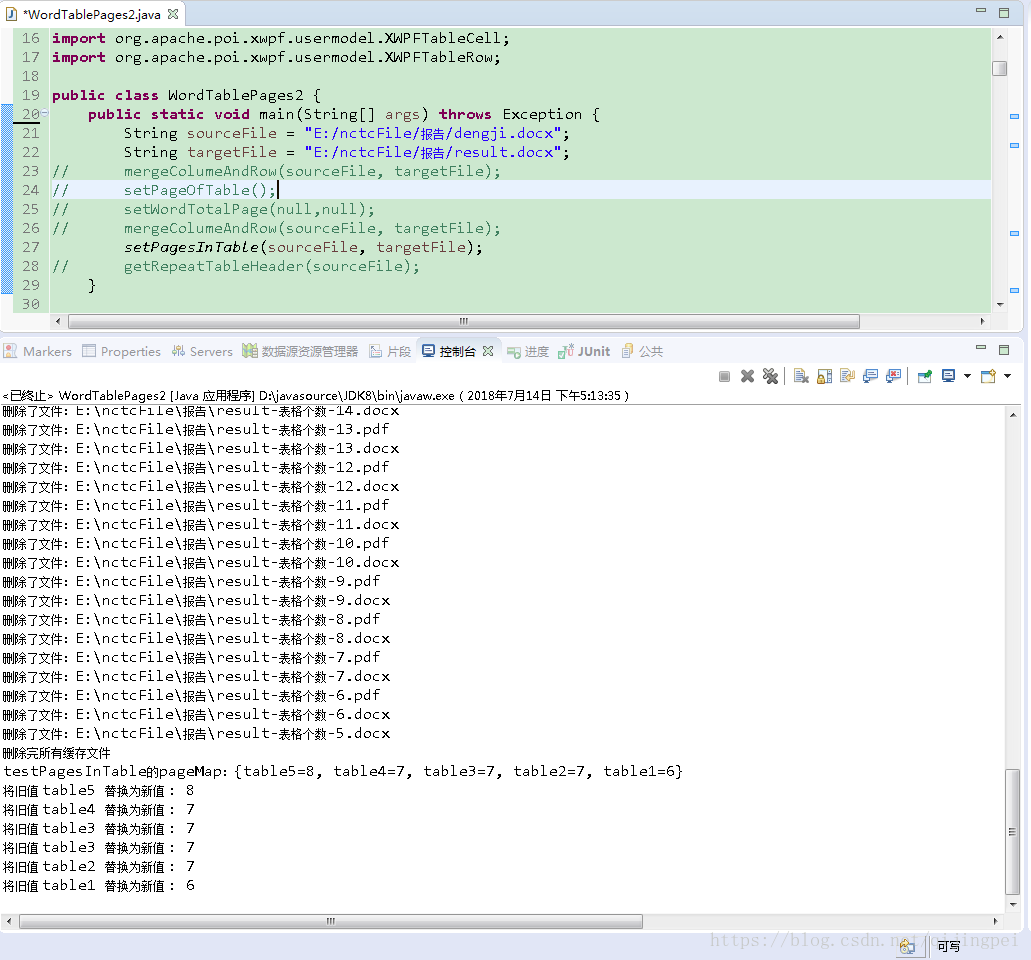The height and width of the screenshot is (960, 1031).
Task: Collapse the main method fold at line 20
Action: pyautogui.click(x=45, y=114)
